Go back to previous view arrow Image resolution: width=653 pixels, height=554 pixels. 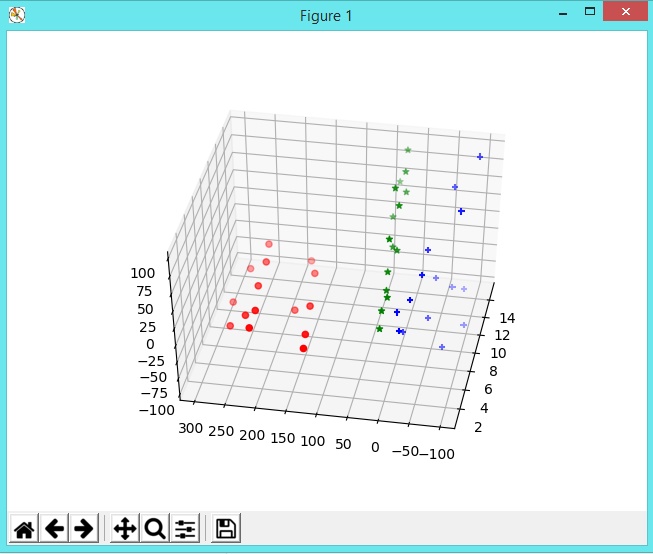click(54, 528)
